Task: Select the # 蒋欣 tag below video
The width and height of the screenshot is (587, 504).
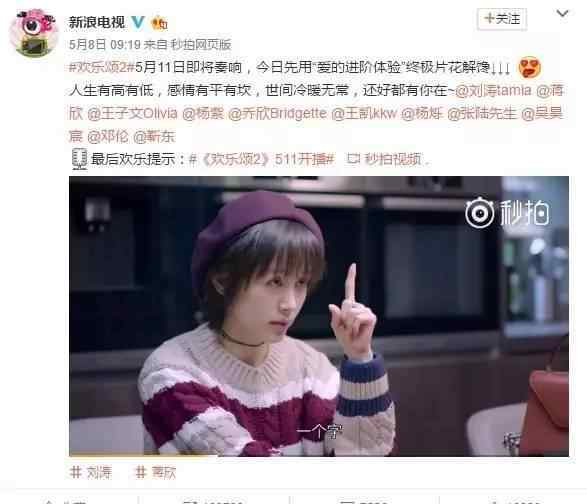Action: click(155, 472)
